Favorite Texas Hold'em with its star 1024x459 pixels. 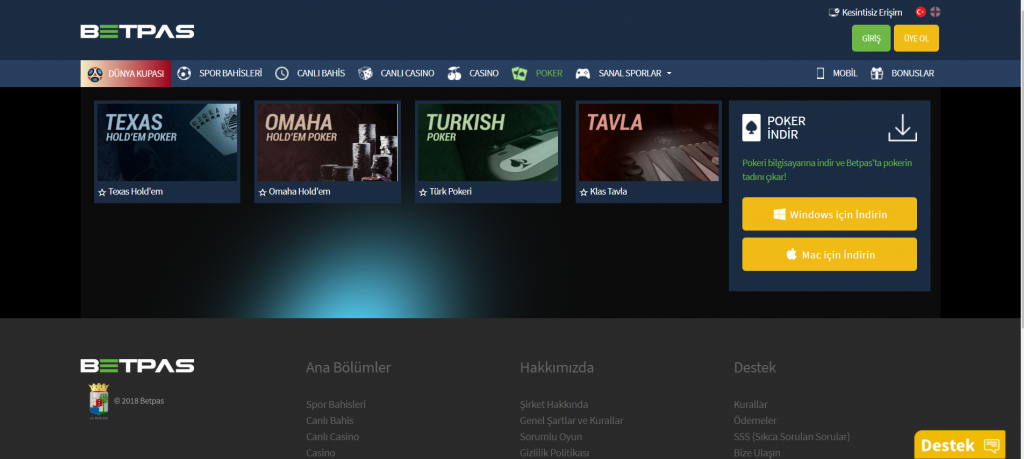[x=102, y=192]
